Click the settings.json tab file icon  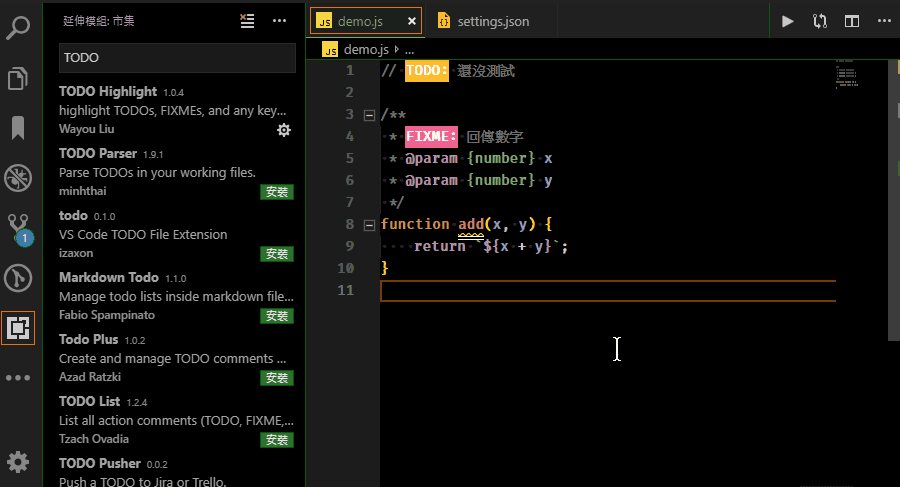point(444,21)
